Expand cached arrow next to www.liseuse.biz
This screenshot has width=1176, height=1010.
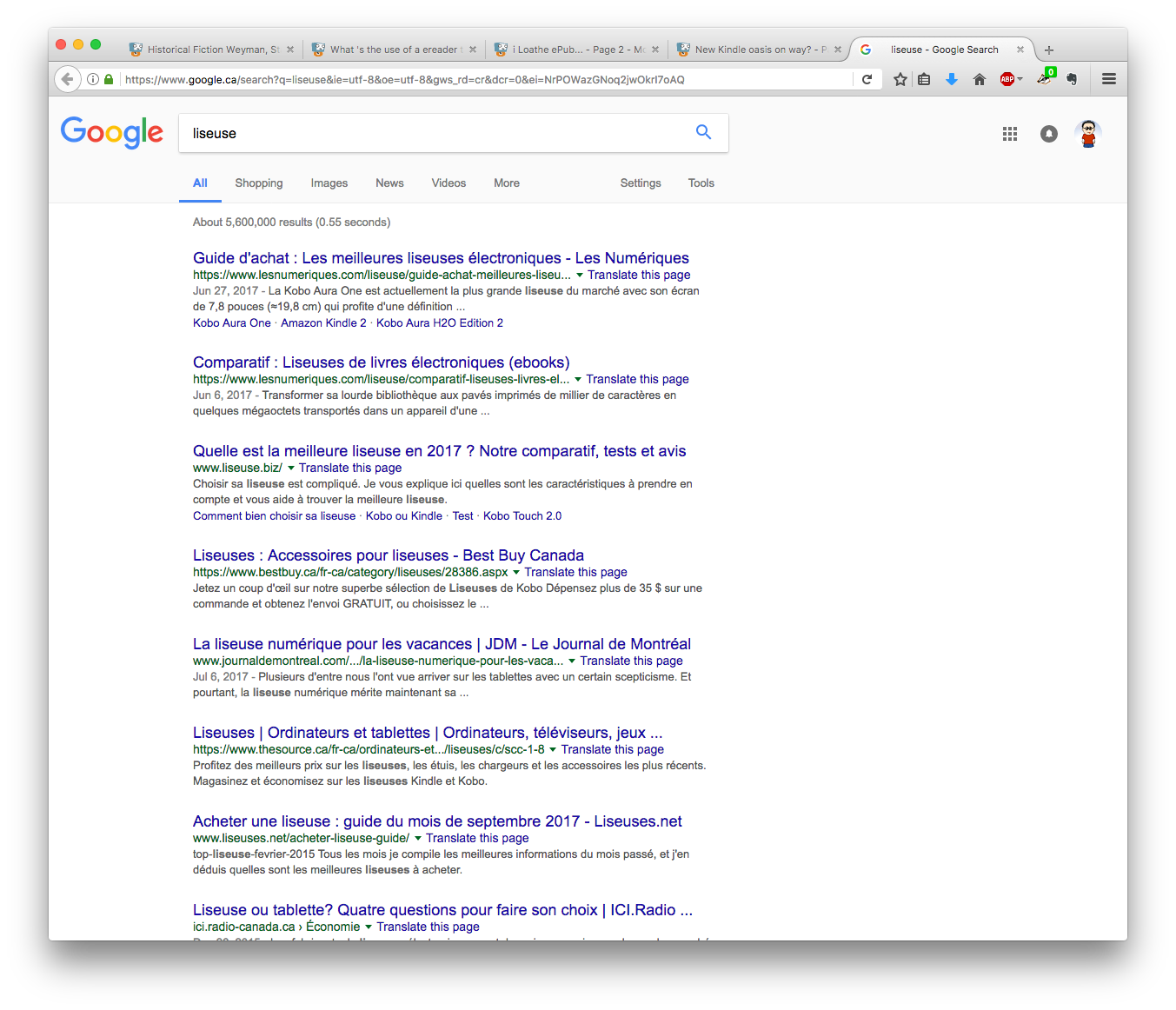291,468
